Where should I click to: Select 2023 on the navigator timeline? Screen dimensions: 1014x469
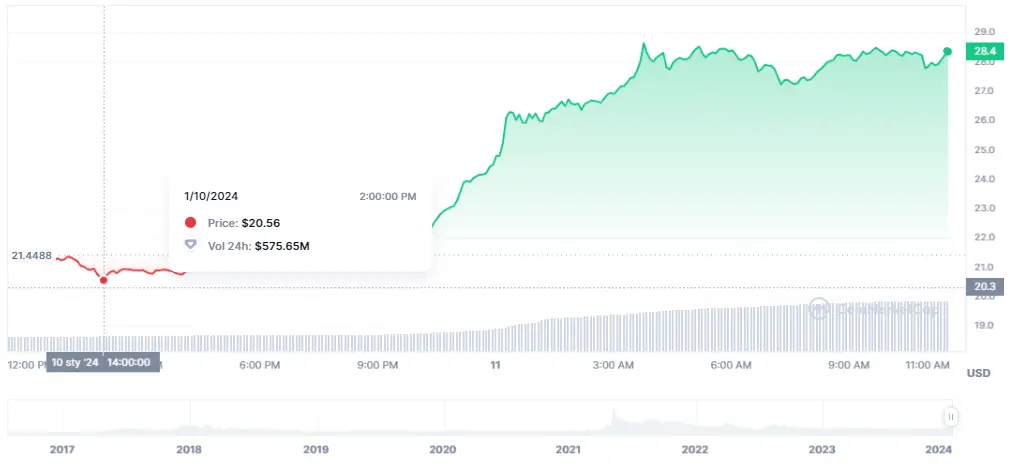point(821,450)
